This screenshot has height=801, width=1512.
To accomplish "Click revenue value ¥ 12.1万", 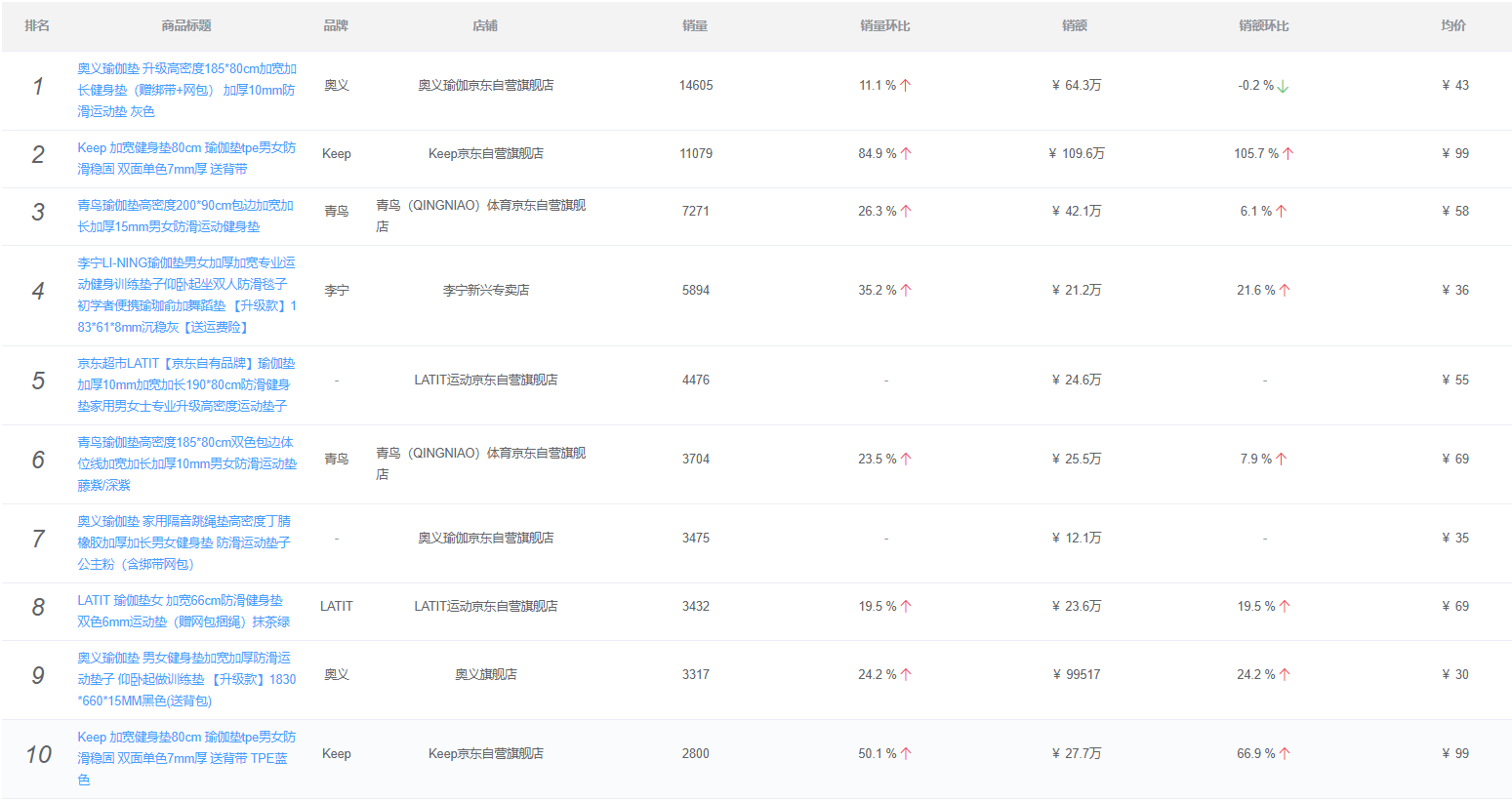I will [1077, 539].
